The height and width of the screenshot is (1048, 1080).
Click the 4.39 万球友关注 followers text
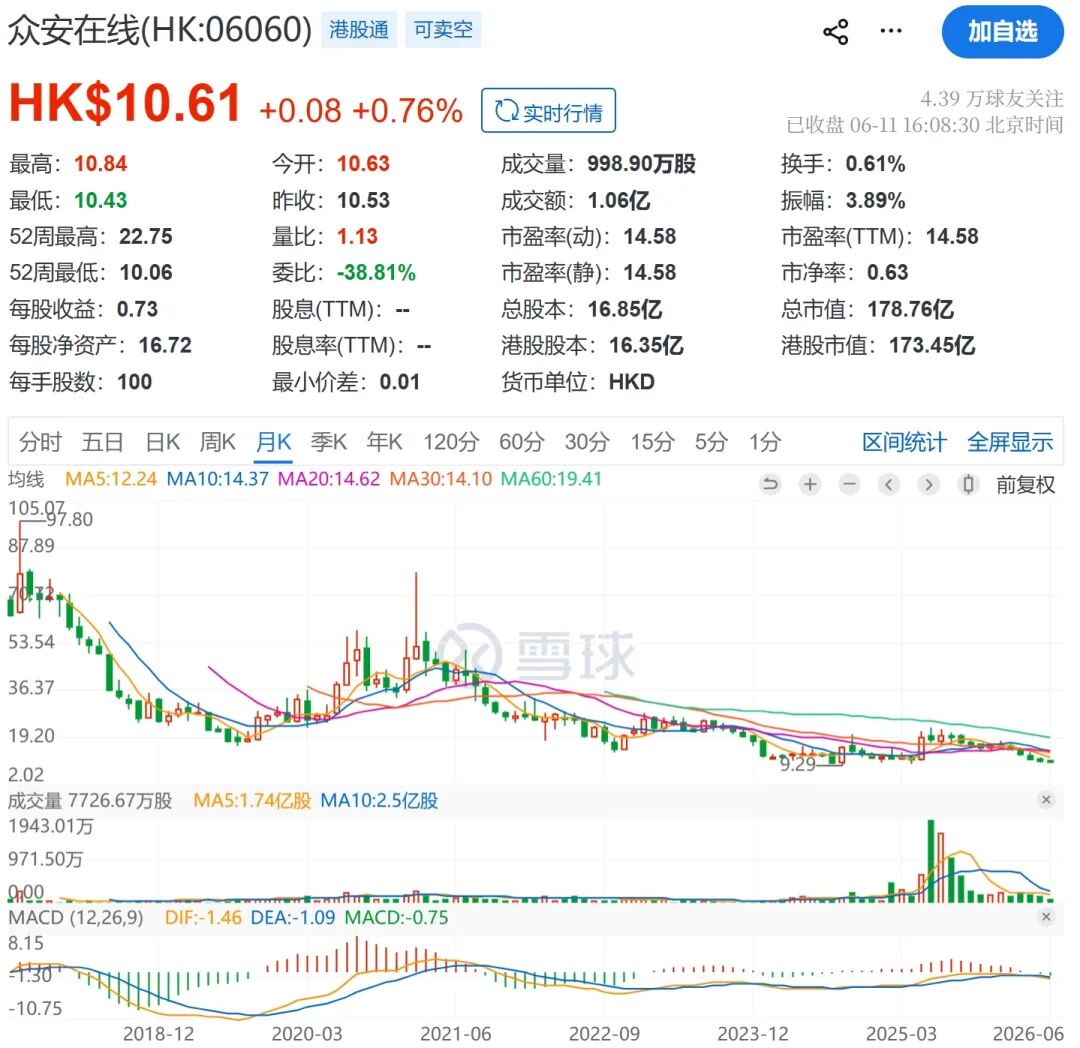point(992,98)
